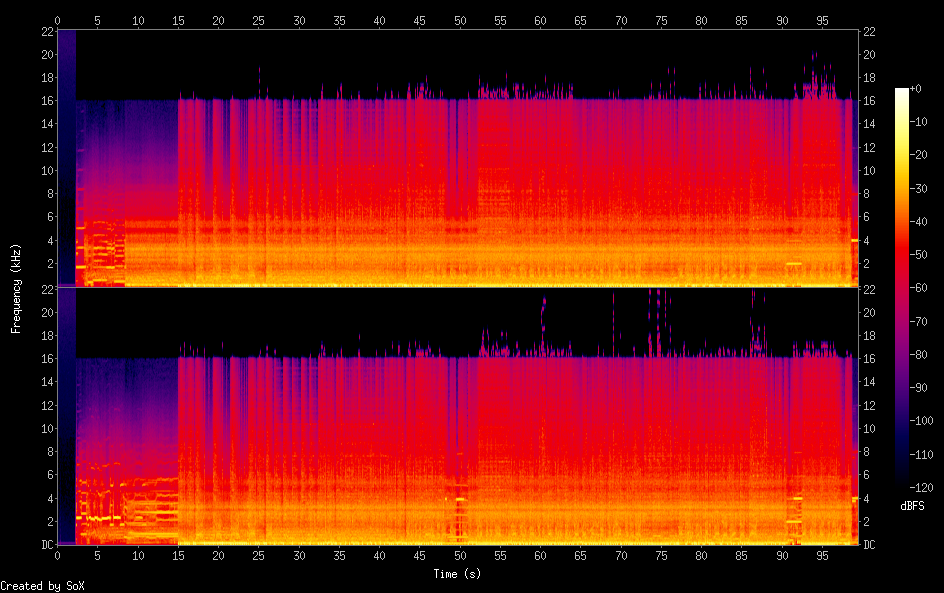Click 16 kHz tick on lower right axis
This screenshot has height=593, width=944.
click(870, 358)
